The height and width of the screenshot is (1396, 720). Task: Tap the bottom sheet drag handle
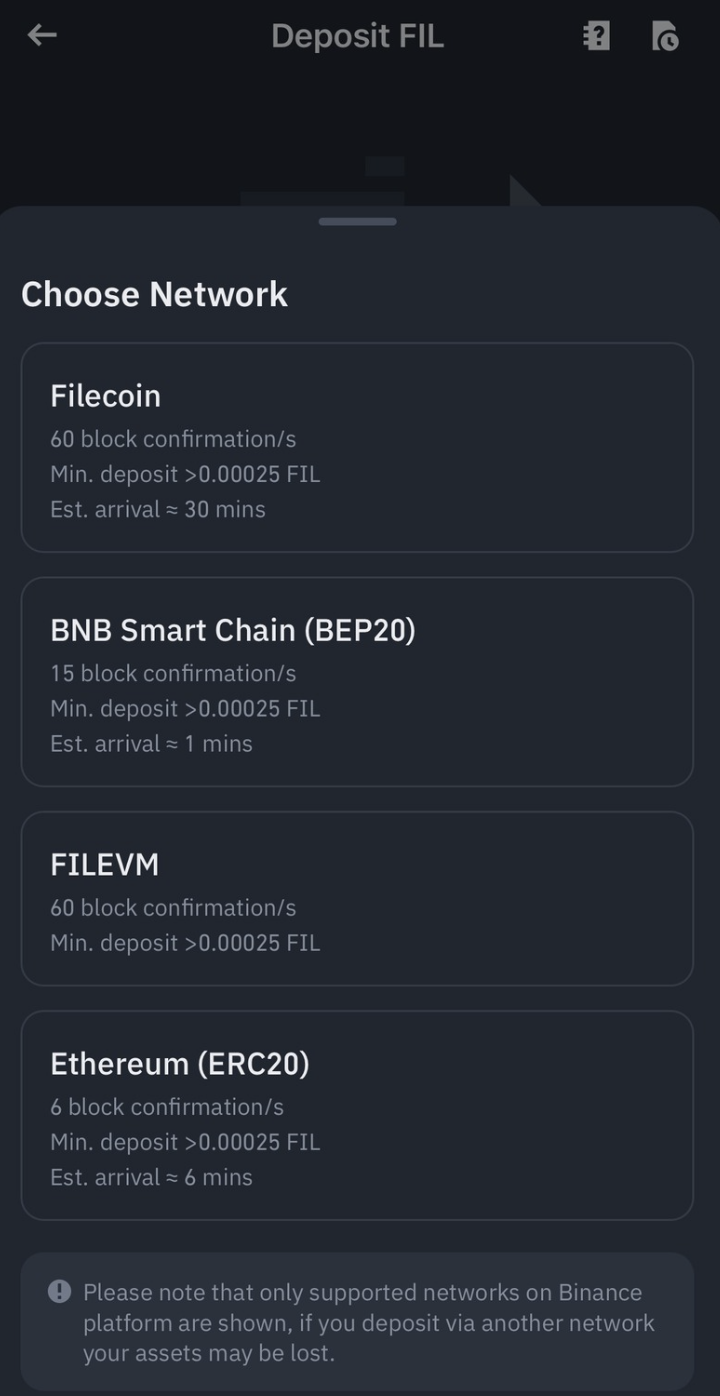357,221
